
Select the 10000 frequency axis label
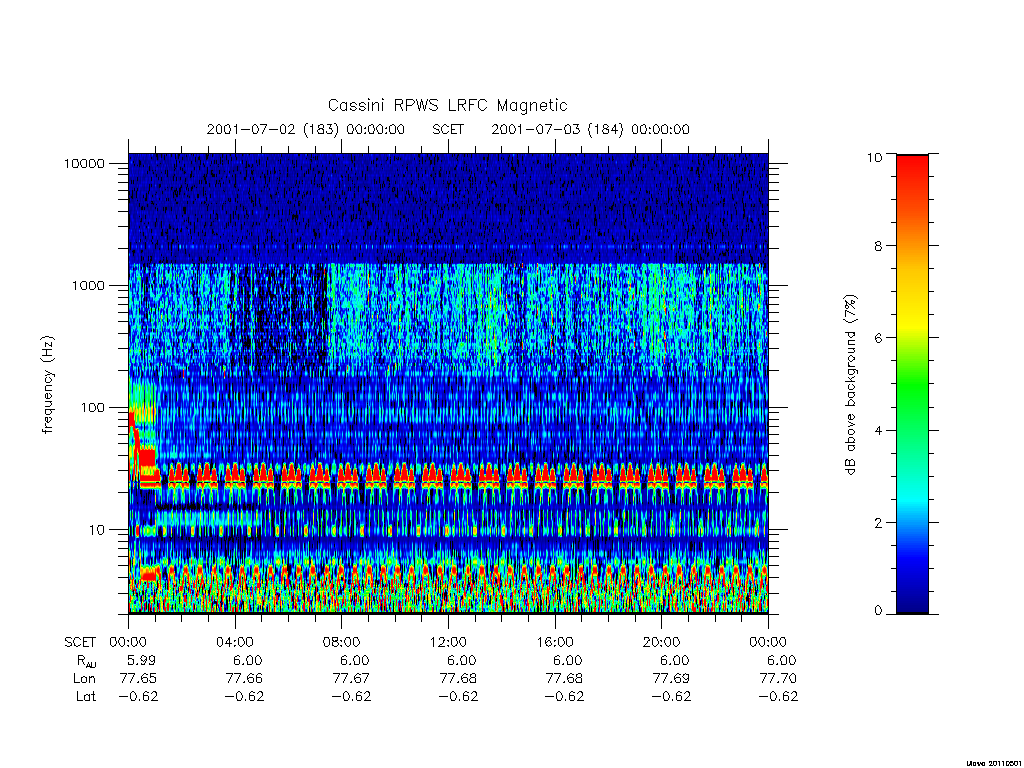tap(84, 163)
